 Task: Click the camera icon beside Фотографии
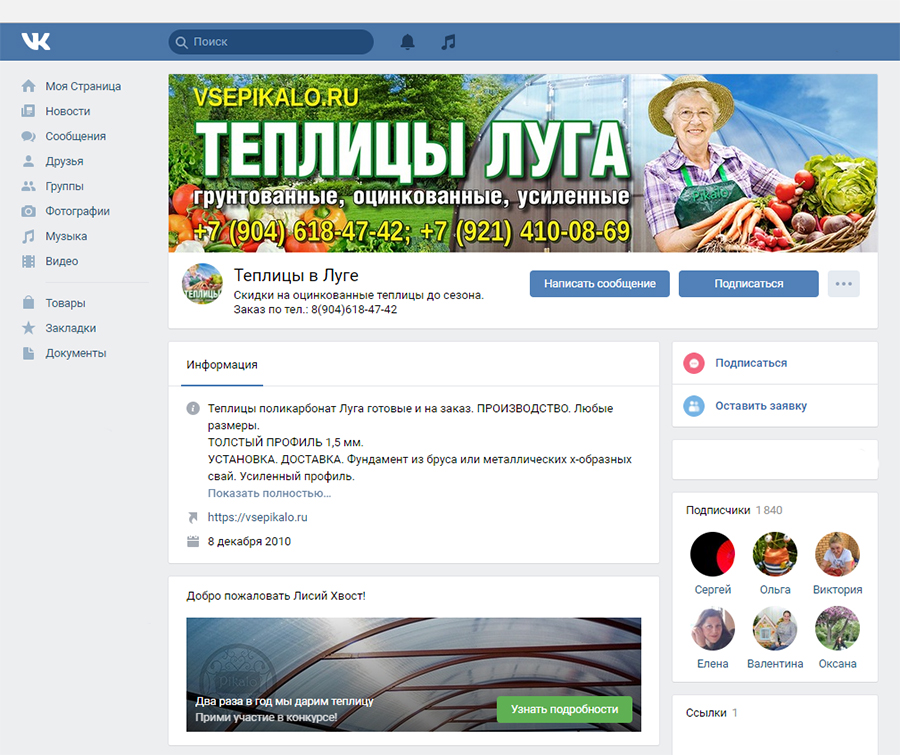pyautogui.click(x=28, y=211)
